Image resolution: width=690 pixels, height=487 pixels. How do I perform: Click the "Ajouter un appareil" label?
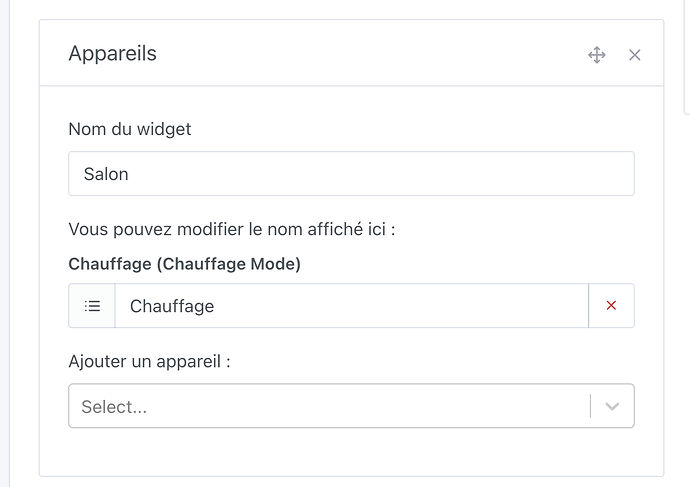[x=149, y=361]
